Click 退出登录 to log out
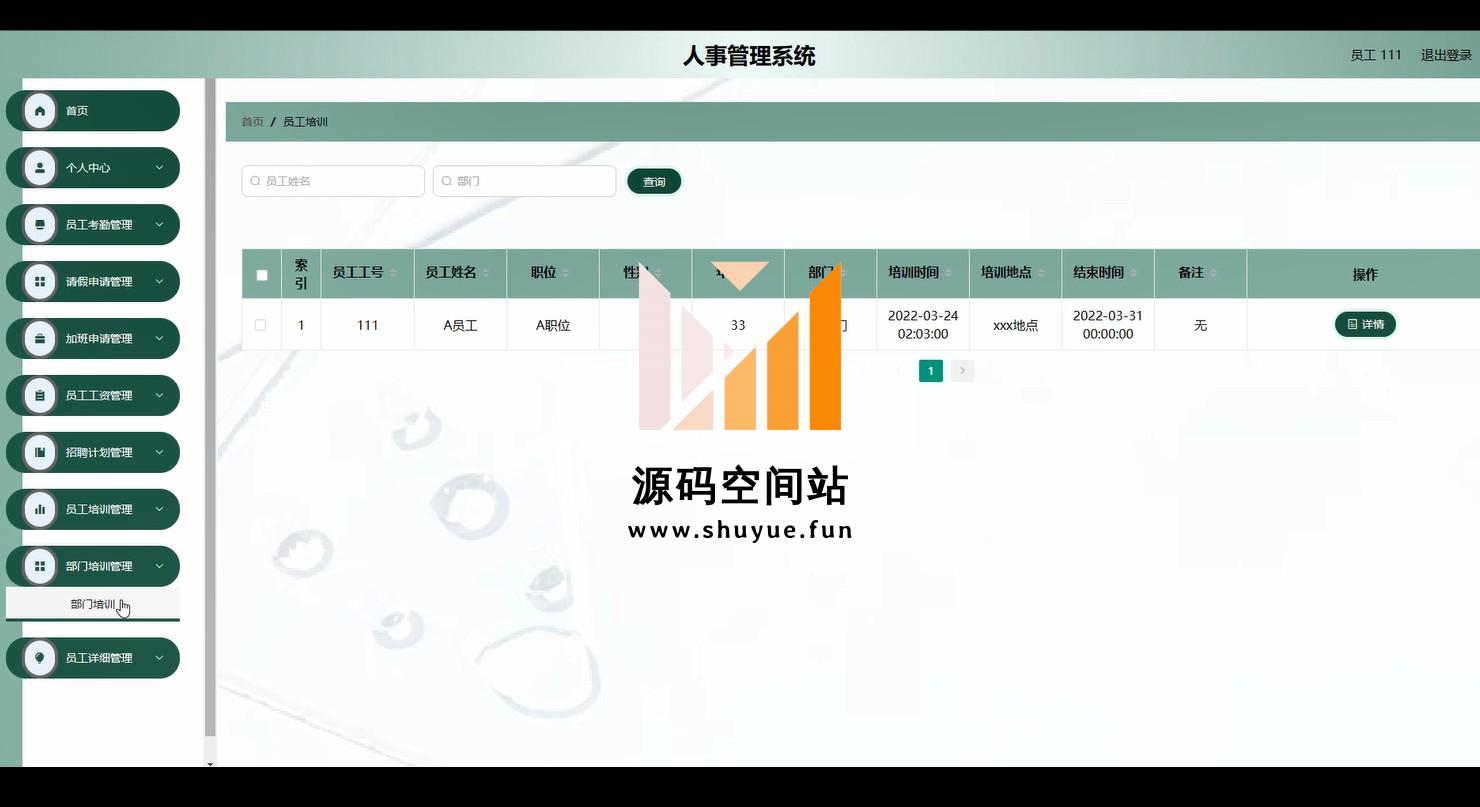Screen dimensions: 1480x807 (1446, 56)
